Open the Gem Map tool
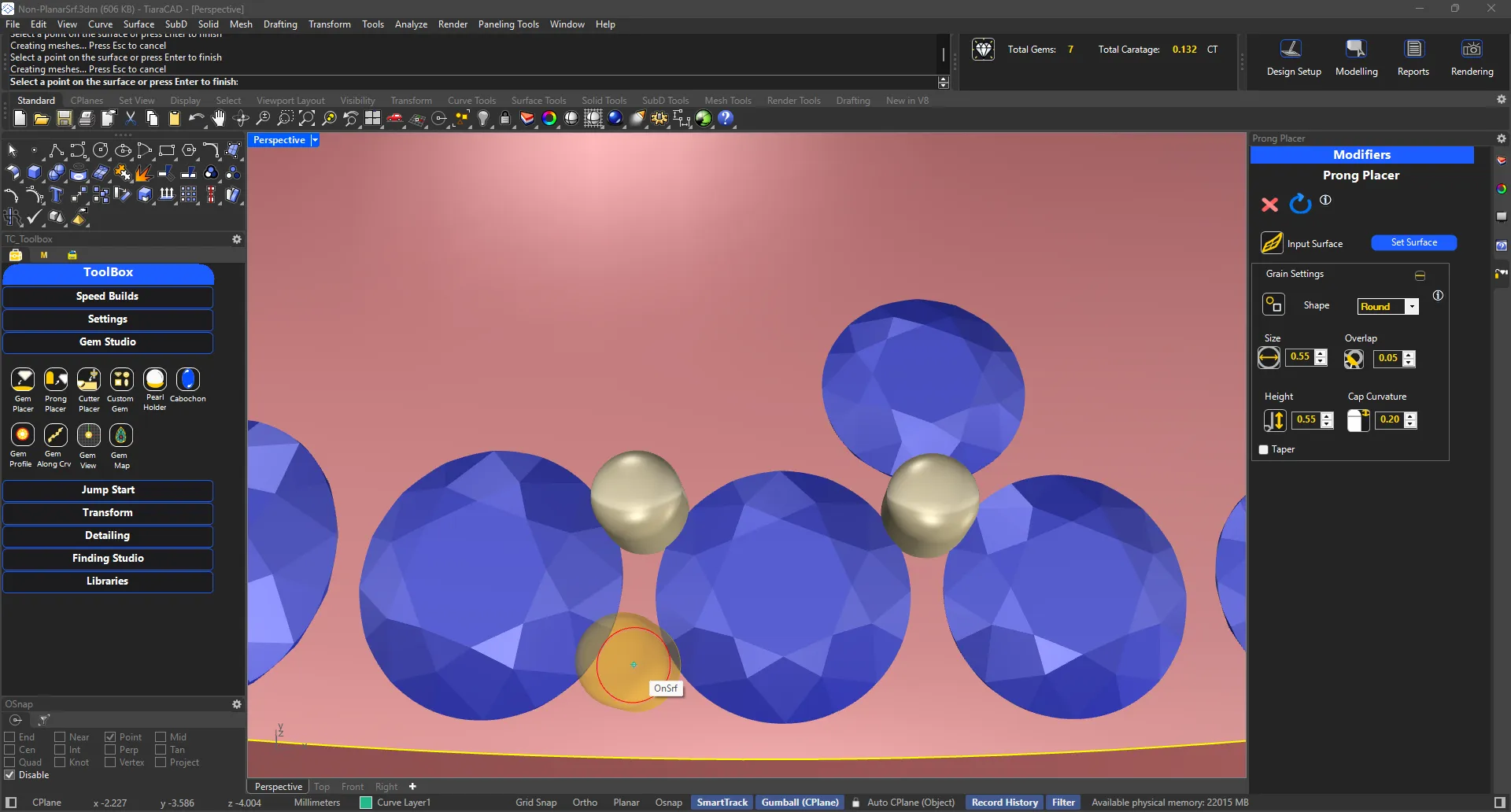 [120, 435]
